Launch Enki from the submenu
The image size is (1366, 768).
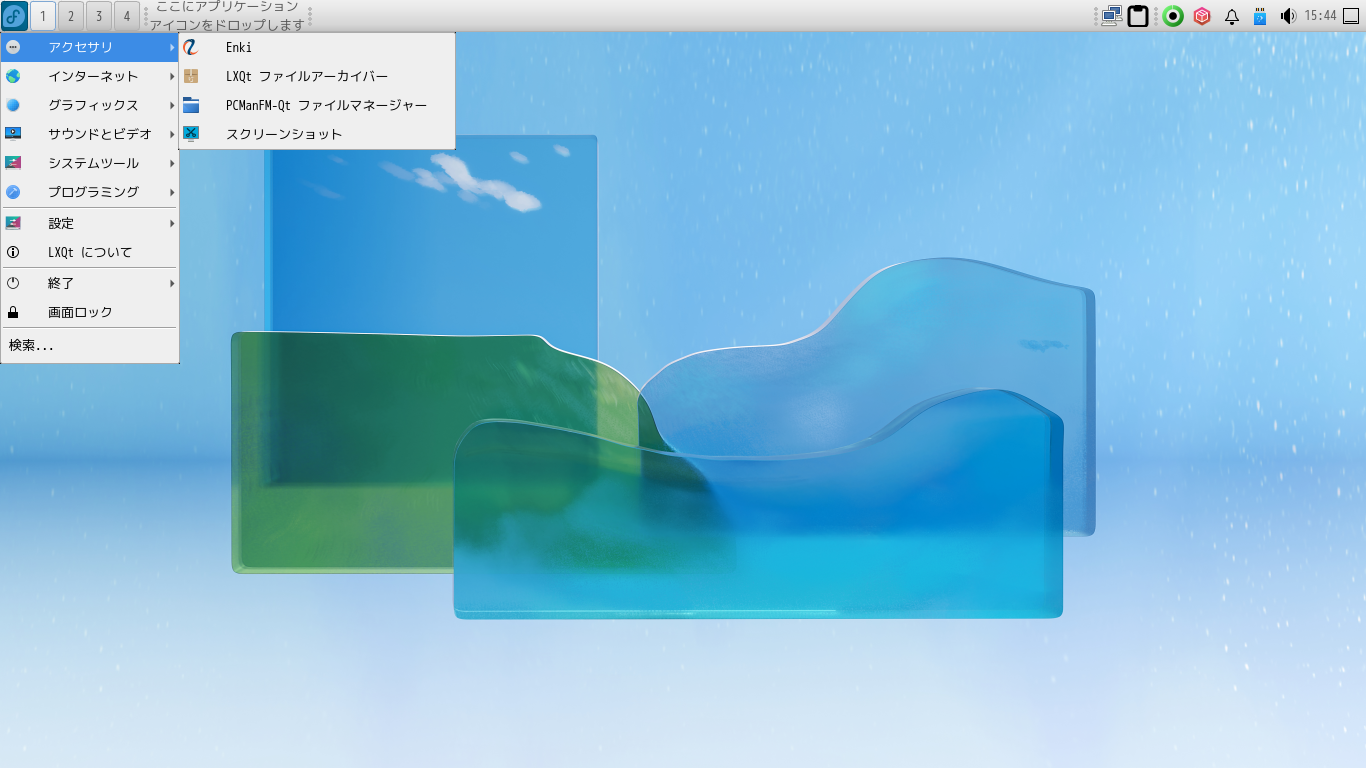pos(317,47)
